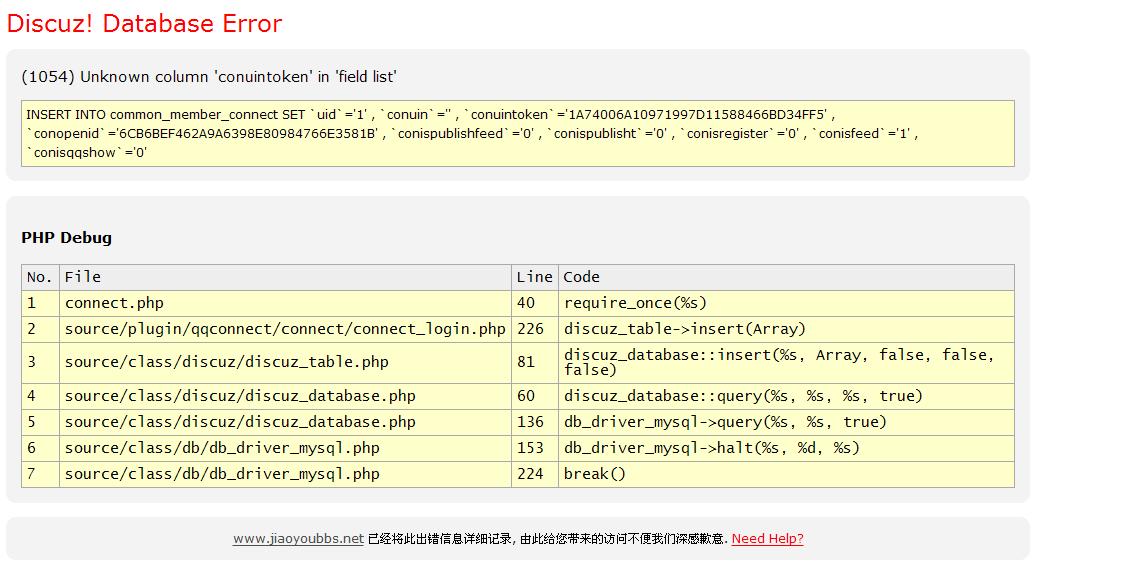Image resolution: width=1145 pixels, height=575 pixels.
Task: Click the db_driver_mysql->halt code cell
Action: 786,449
